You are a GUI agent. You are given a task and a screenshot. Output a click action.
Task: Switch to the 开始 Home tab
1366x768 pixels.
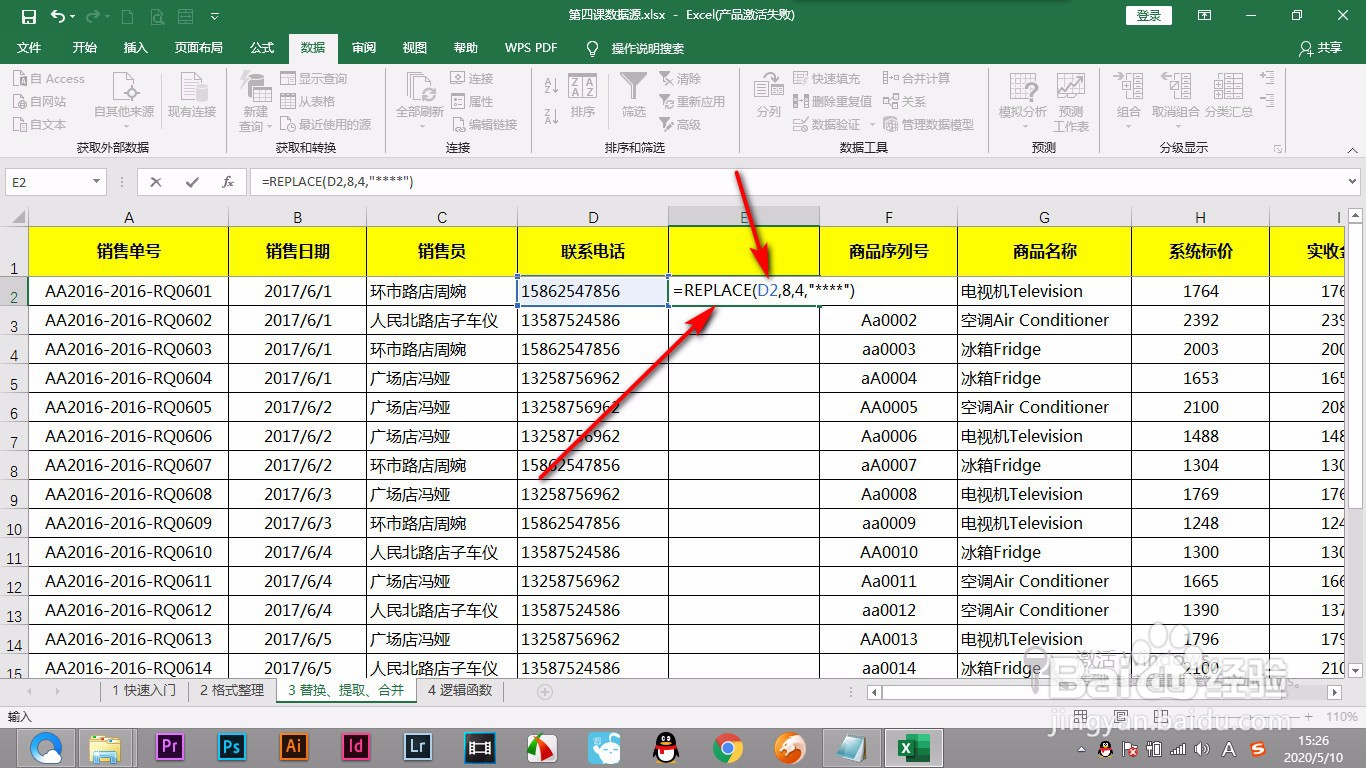(x=85, y=48)
